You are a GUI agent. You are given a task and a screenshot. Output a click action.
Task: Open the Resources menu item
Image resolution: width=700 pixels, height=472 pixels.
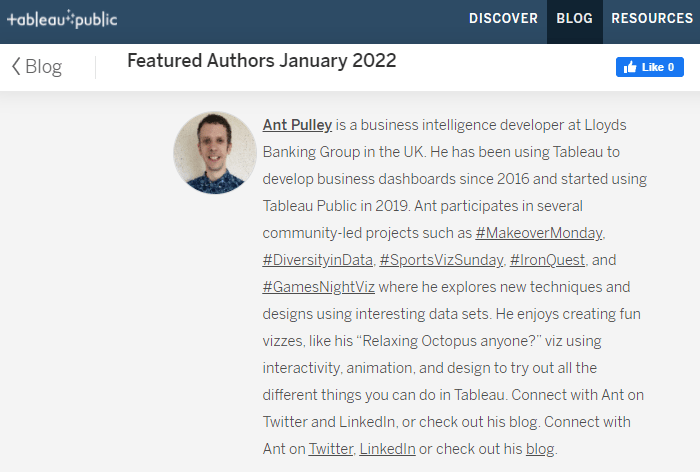pyautogui.click(x=651, y=19)
